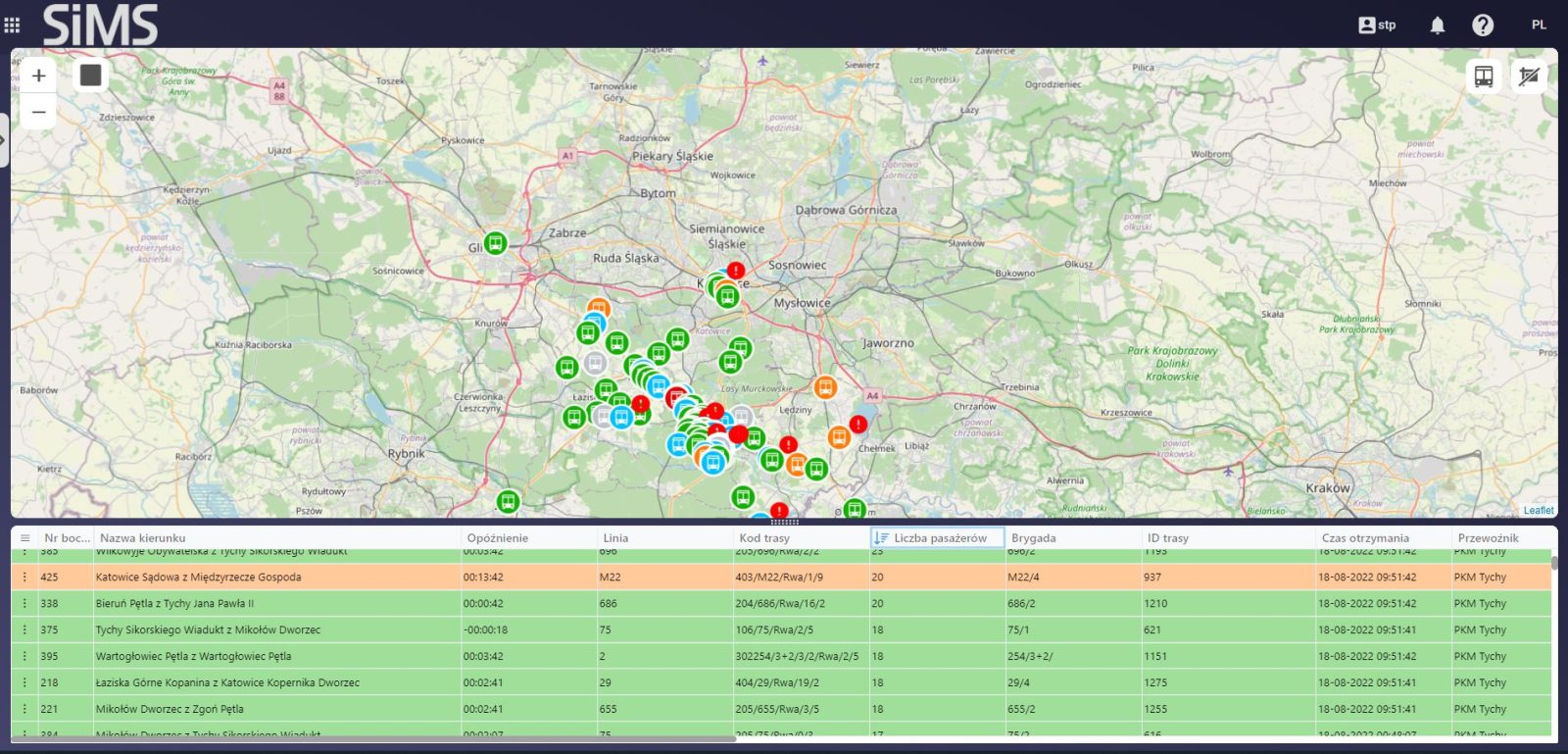Select the green bus marker near Gliwice
The width and height of the screenshot is (1568, 754).
point(496,242)
